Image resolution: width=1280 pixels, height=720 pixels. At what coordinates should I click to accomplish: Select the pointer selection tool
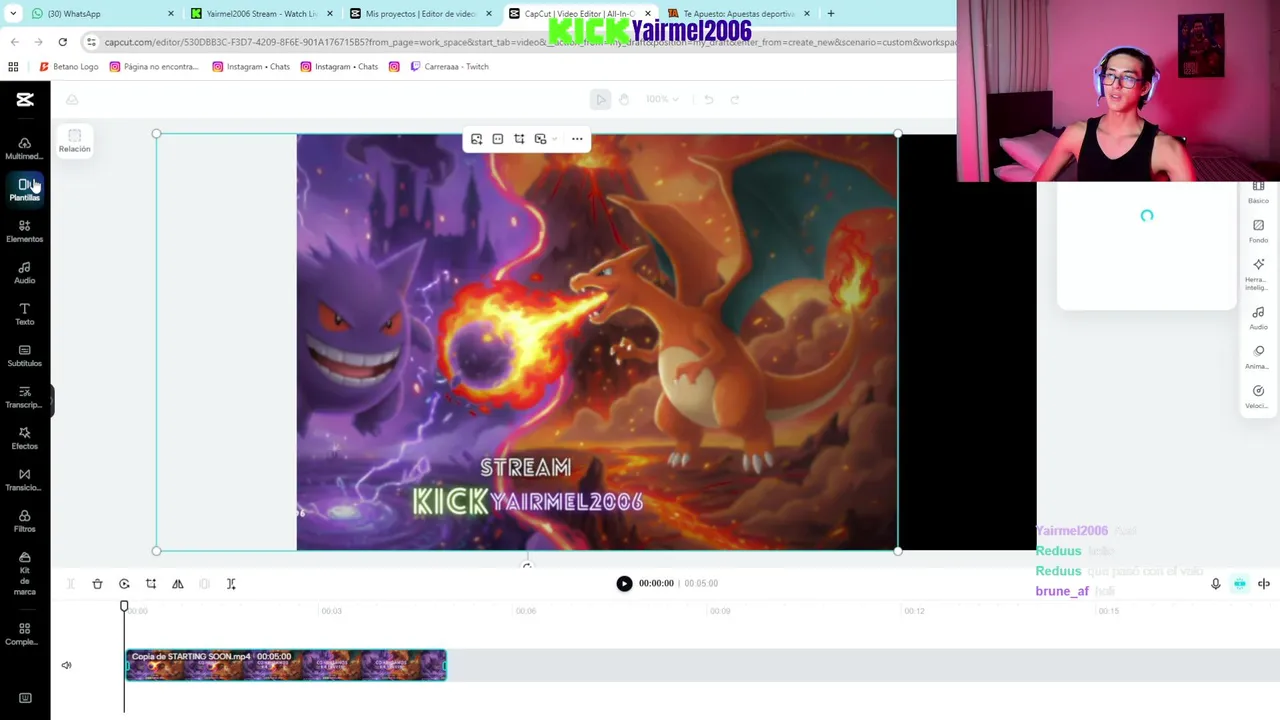pyautogui.click(x=600, y=99)
